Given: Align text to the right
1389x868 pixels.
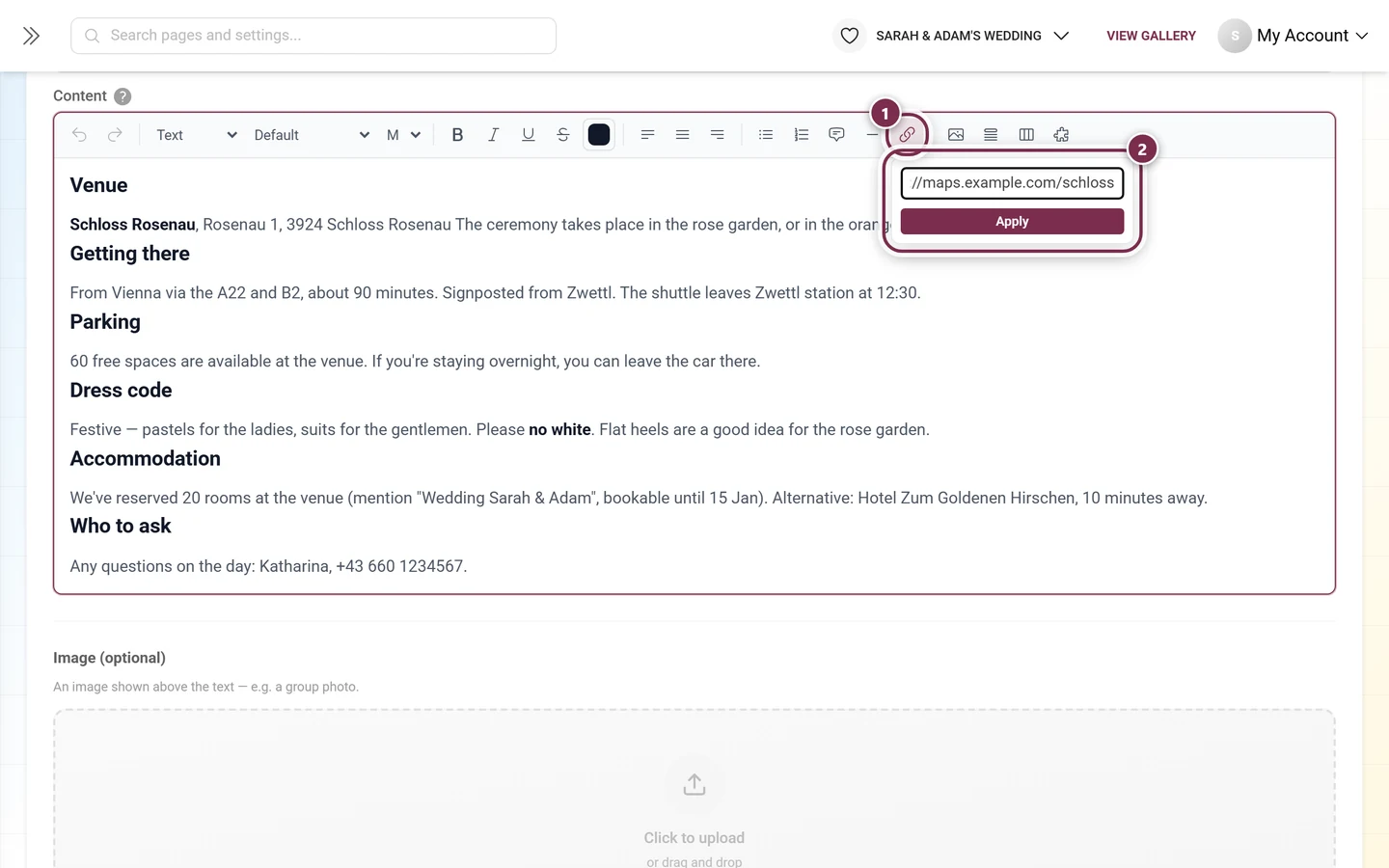Looking at the screenshot, I should coord(717,135).
